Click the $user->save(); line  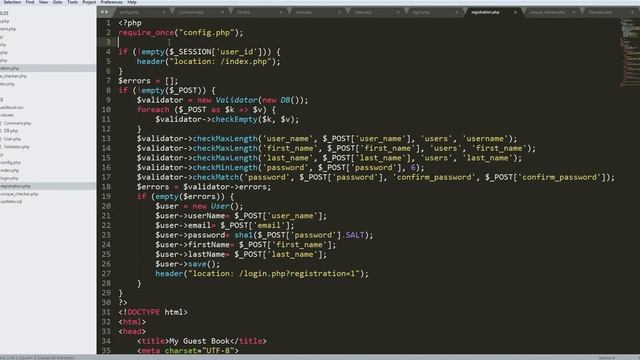(x=187, y=264)
